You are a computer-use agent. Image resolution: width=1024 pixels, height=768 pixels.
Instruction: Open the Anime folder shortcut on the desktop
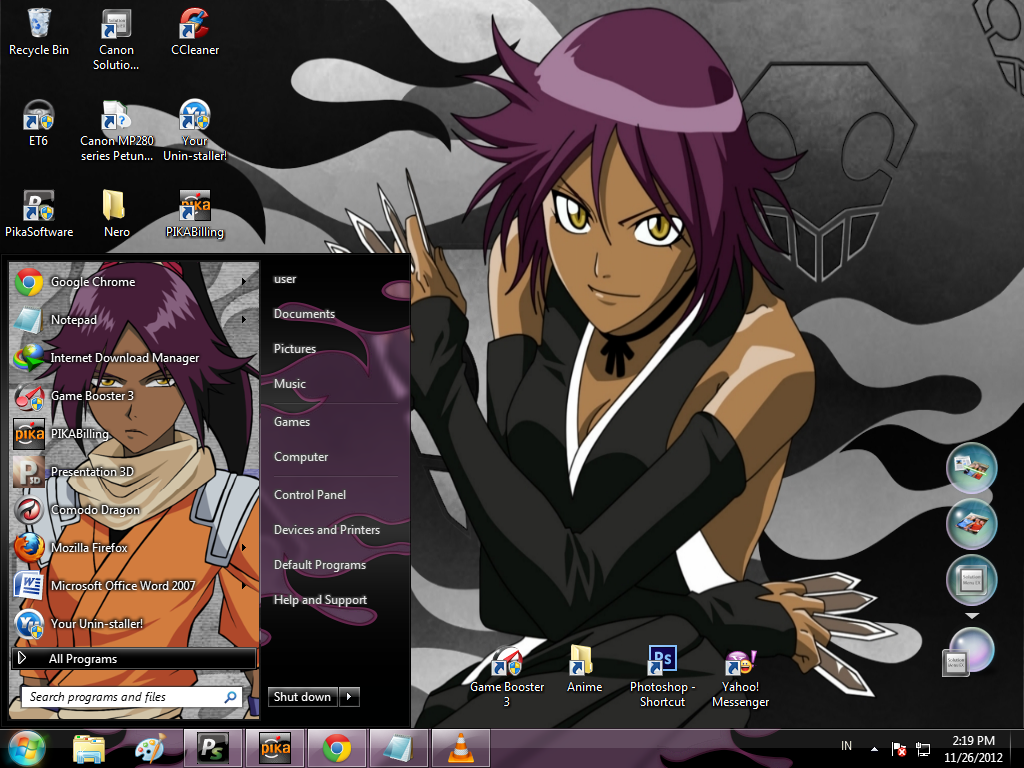584,669
